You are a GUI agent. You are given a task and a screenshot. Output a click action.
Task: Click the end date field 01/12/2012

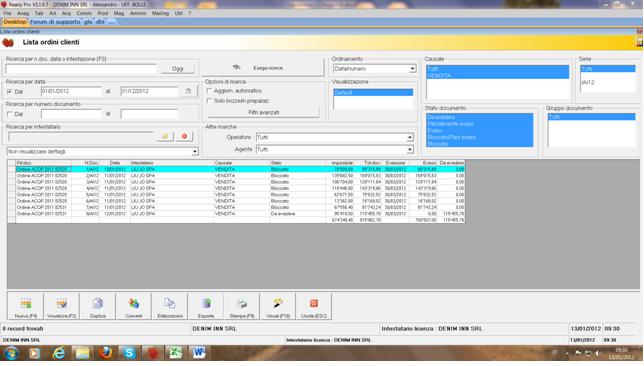[x=150, y=91]
